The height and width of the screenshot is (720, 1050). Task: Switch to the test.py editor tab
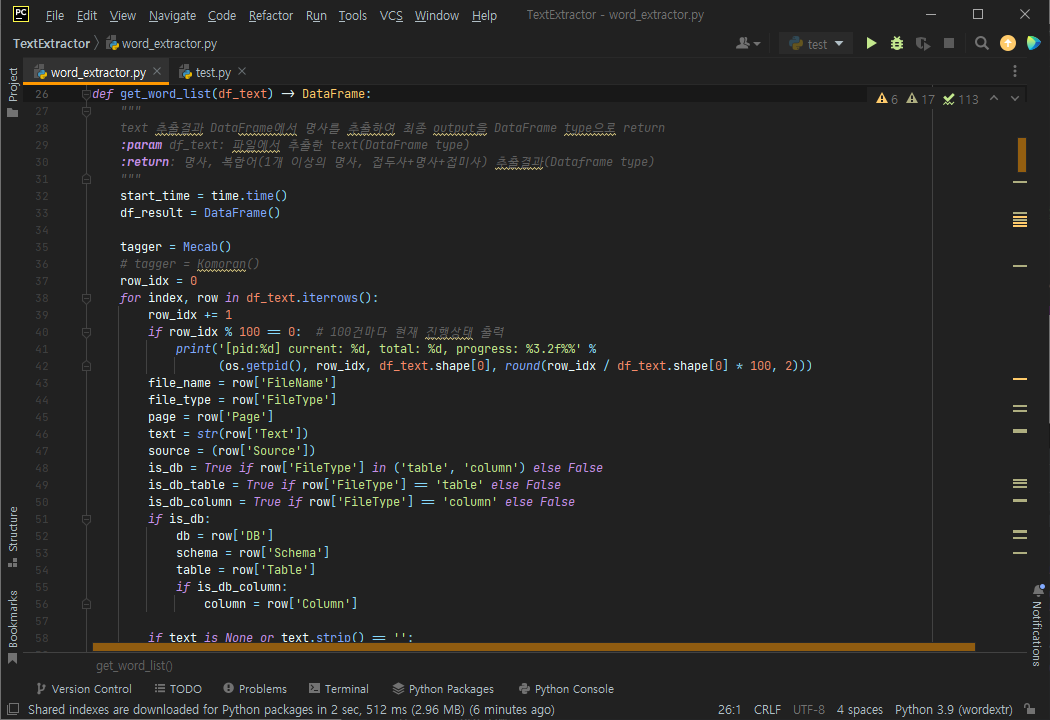213,72
